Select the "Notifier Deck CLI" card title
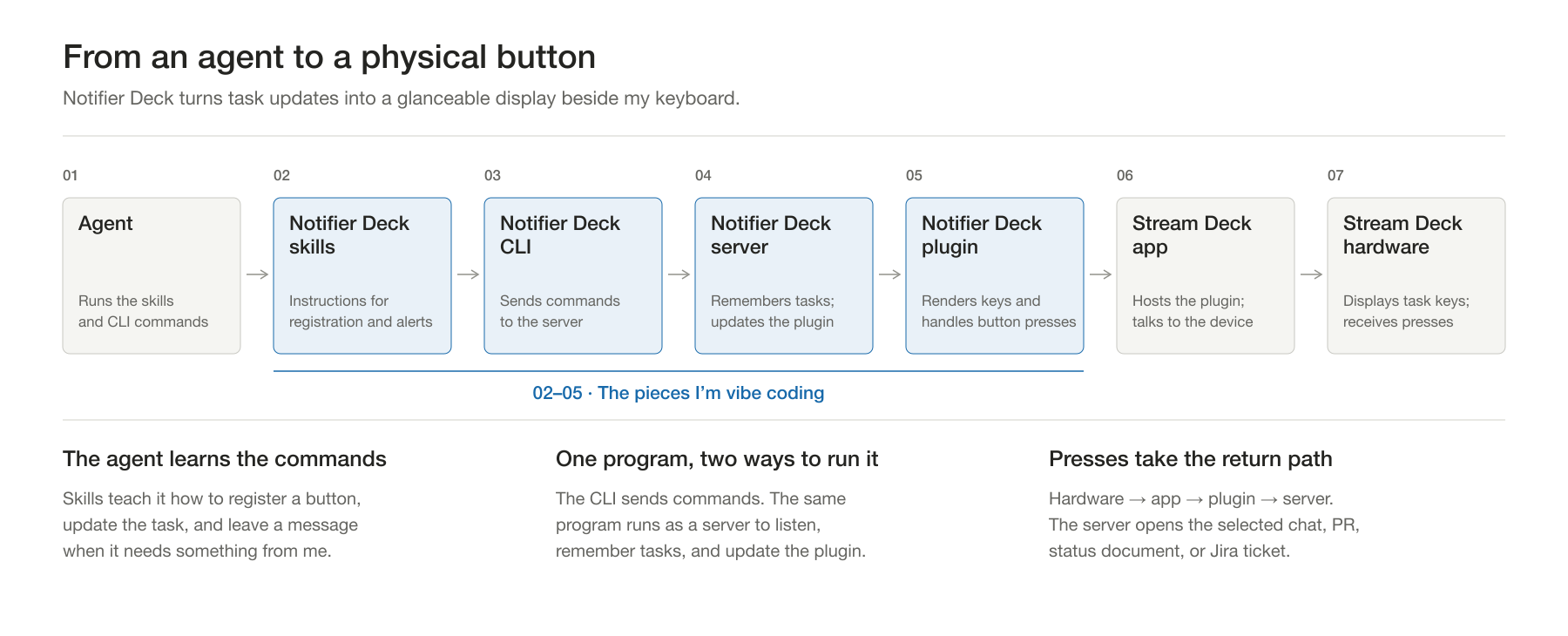1568x636 pixels. tap(560, 235)
